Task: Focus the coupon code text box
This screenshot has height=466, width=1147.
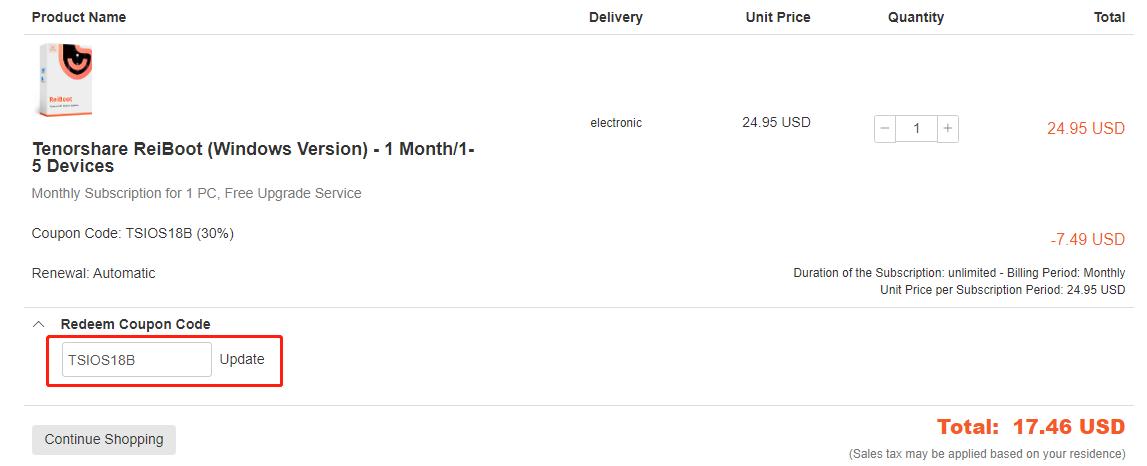Action: coord(137,359)
